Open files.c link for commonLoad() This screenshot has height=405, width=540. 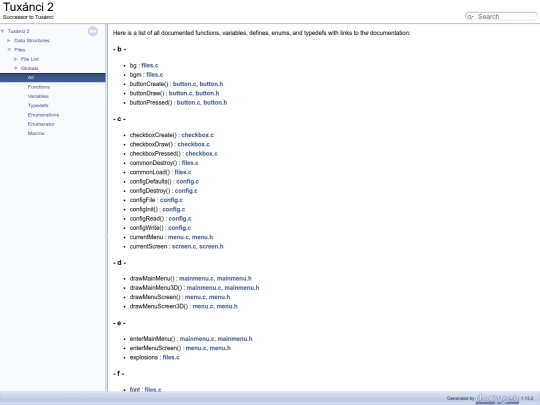[183, 172]
